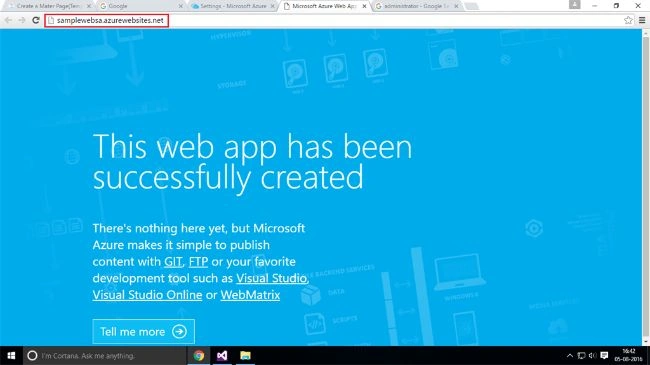Image resolution: width=650 pixels, height=365 pixels.
Task: Open the Windows Start menu
Action: coord(11,355)
